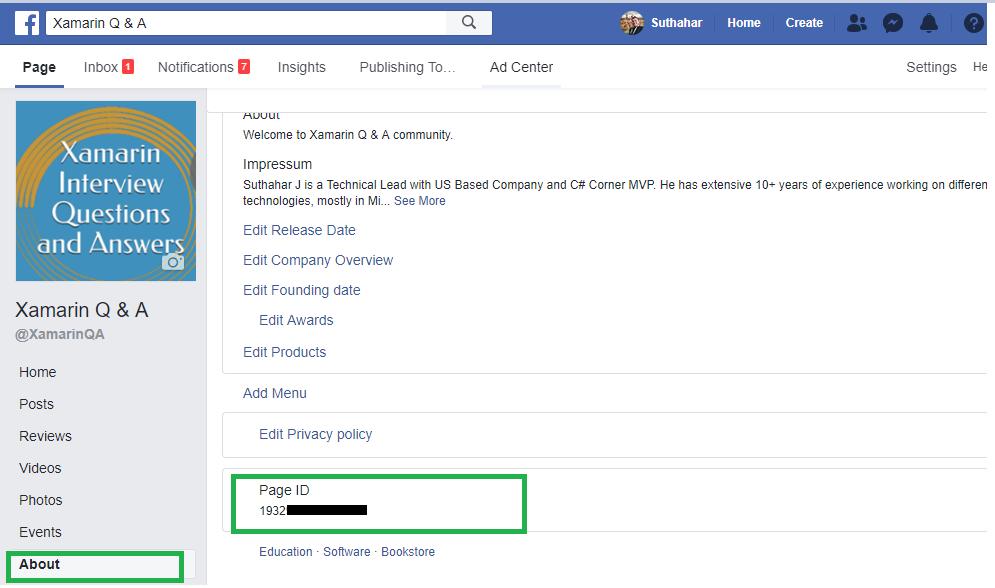The image size is (995, 588).
Task: Click the Impressum heading
Action: point(277,164)
